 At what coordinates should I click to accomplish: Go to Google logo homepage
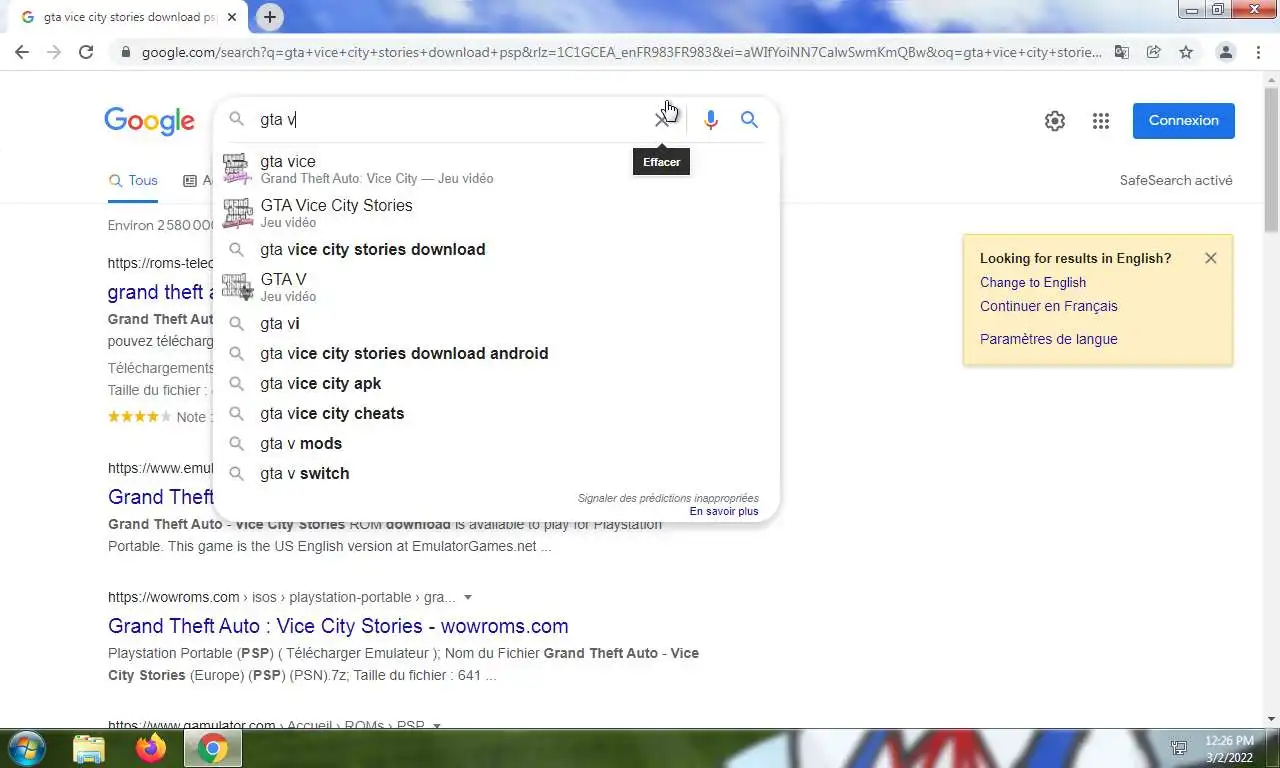coord(149,121)
